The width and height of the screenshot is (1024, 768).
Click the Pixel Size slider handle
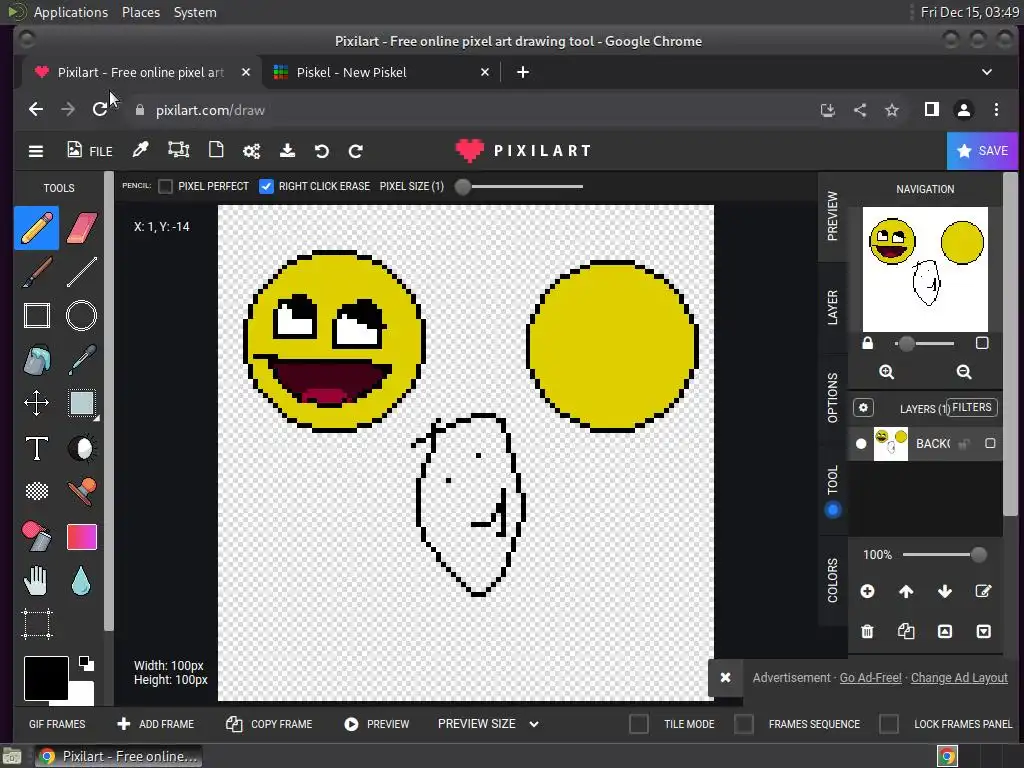pos(462,187)
